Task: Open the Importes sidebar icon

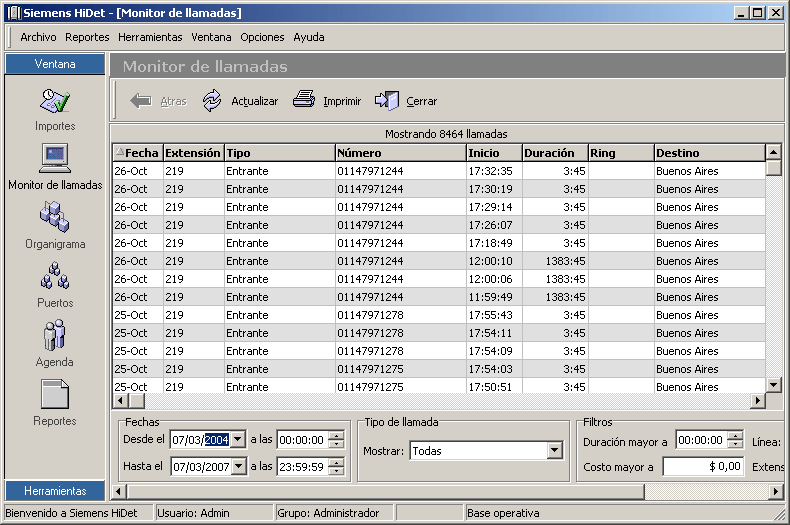Action: (55, 101)
